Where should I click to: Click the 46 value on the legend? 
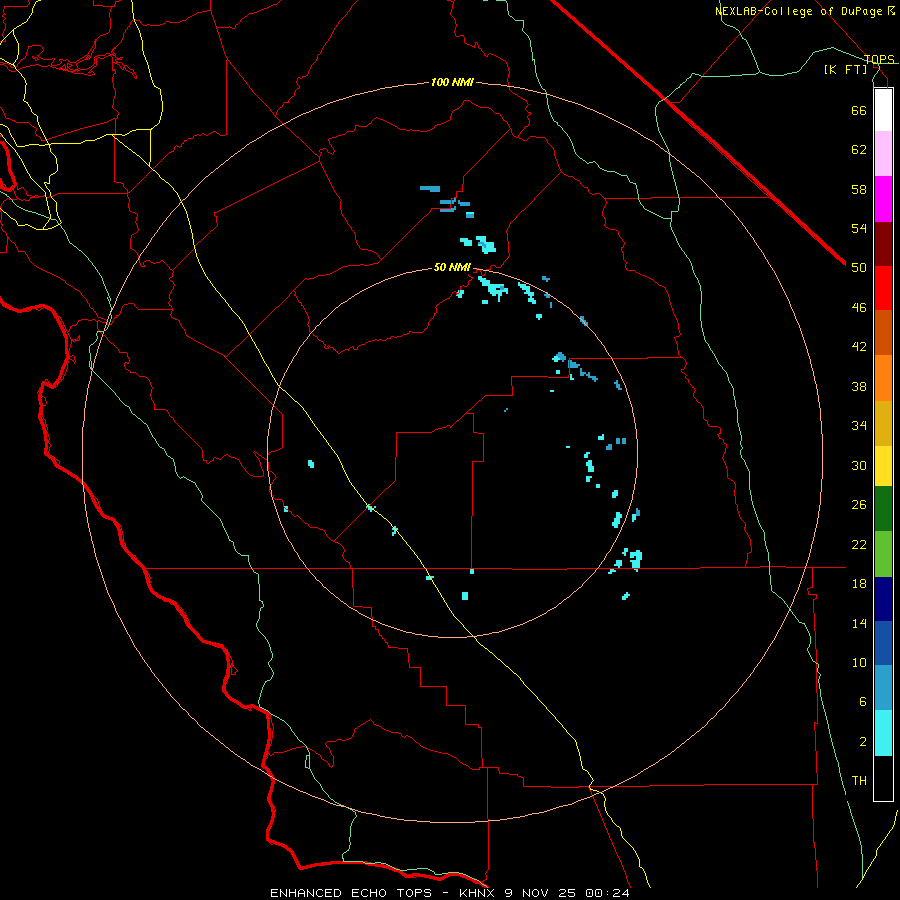click(859, 308)
